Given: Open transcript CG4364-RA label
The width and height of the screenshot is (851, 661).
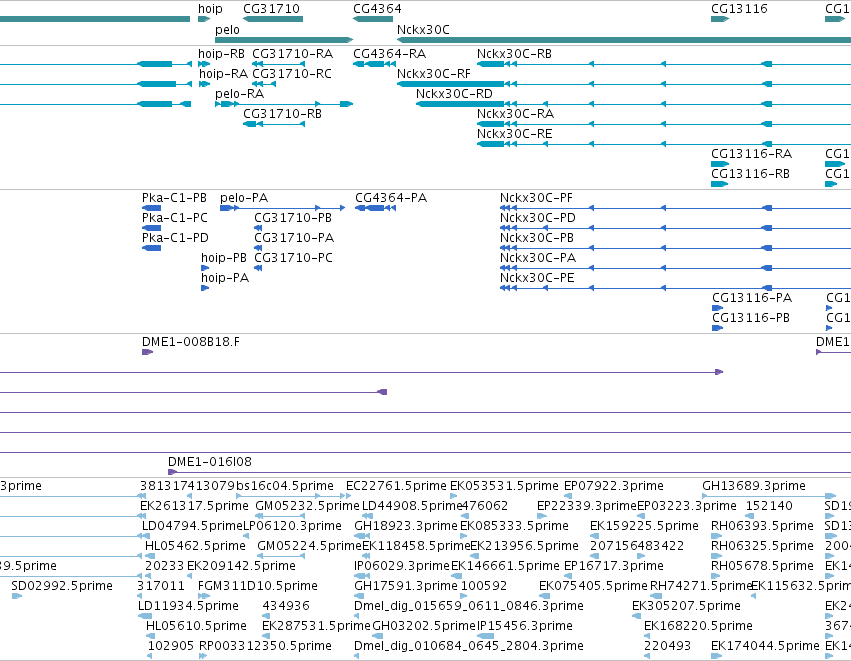Looking at the screenshot, I should pyautogui.click(x=390, y=54).
